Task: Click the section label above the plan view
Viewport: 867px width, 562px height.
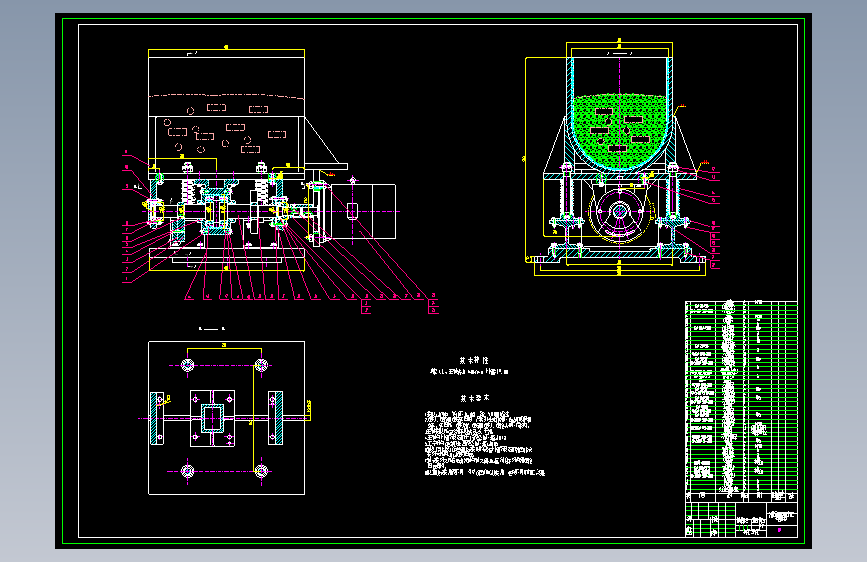Action: click(x=212, y=329)
